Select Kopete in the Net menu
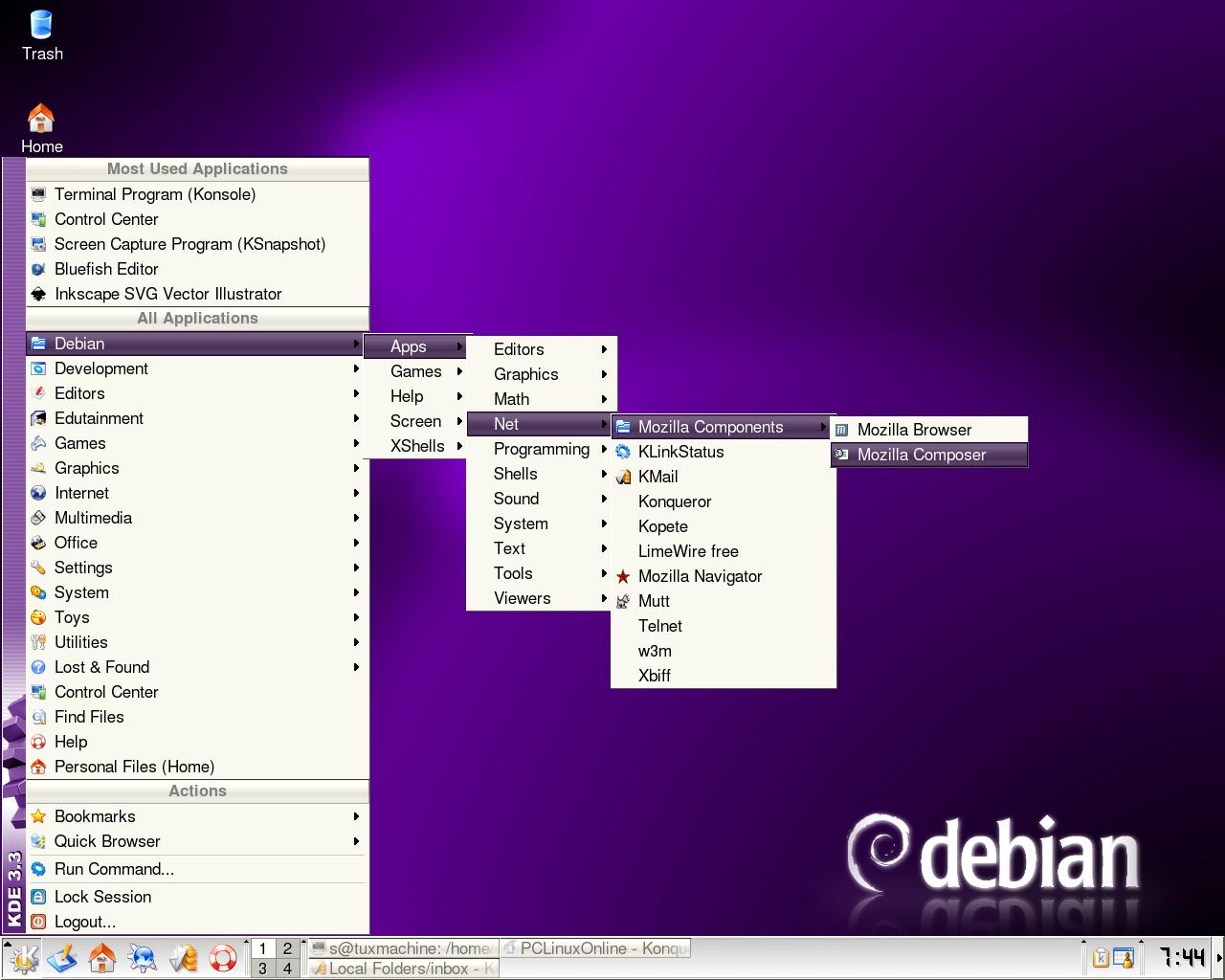The width and height of the screenshot is (1225, 980). pos(724,526)
